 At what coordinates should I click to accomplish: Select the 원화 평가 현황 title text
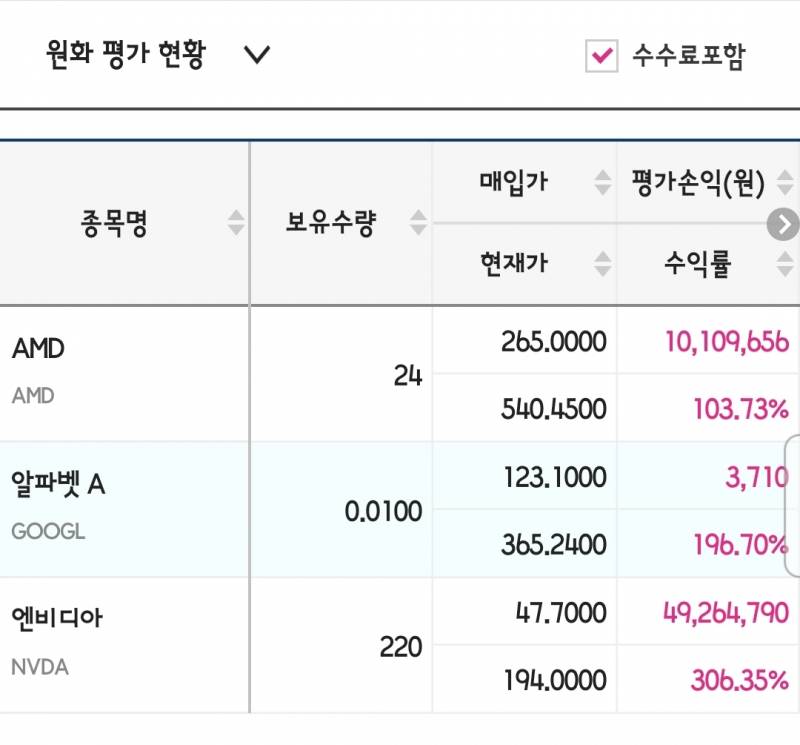coord(126,54)
